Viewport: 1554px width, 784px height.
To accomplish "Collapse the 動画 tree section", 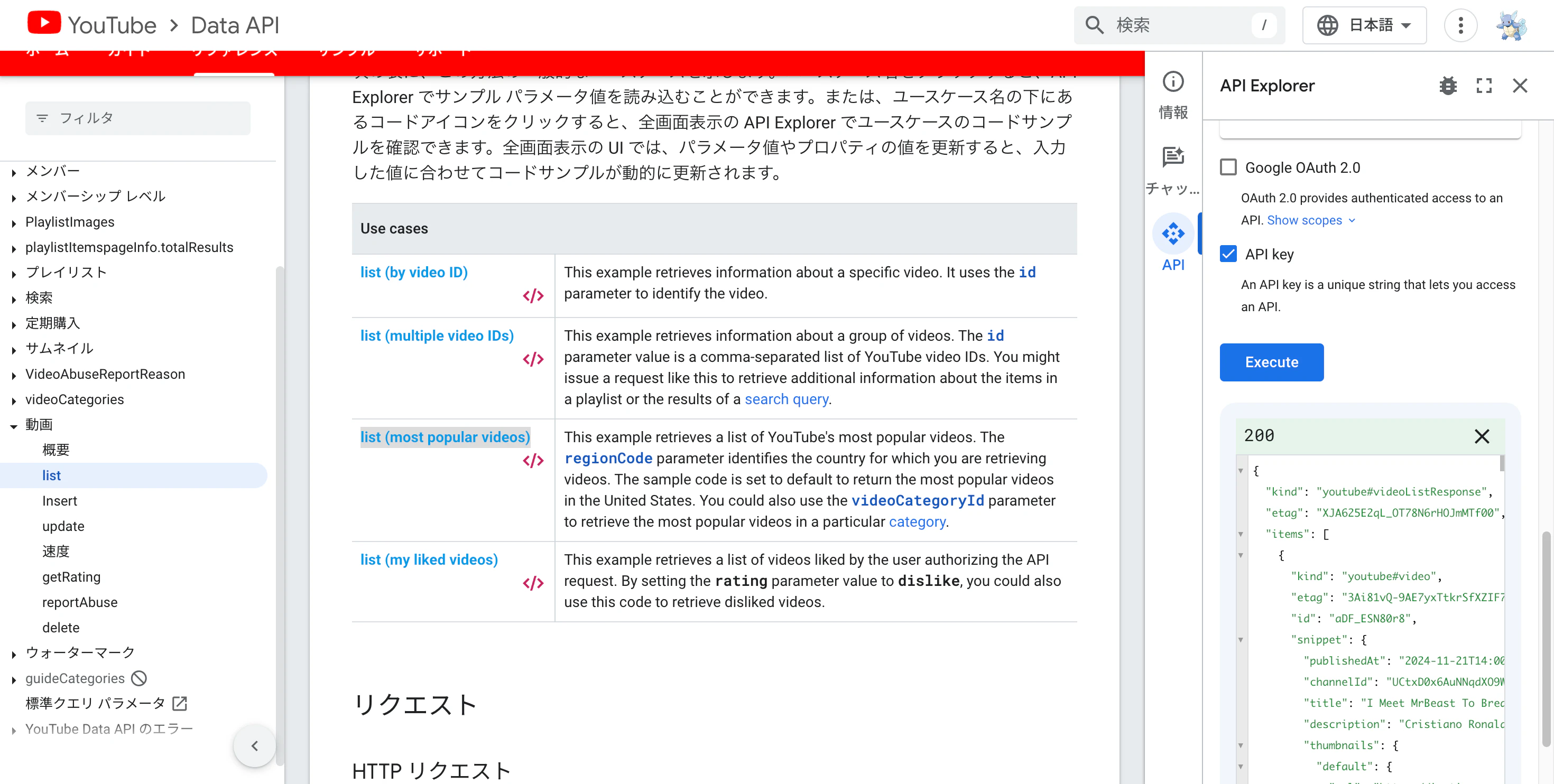I will pos(13,426).
